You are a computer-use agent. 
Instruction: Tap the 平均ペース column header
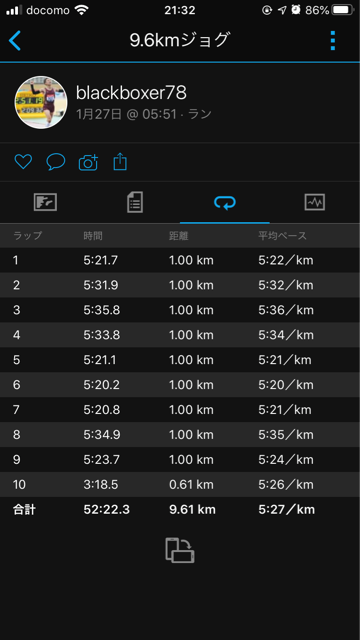(x=282, y=236)
